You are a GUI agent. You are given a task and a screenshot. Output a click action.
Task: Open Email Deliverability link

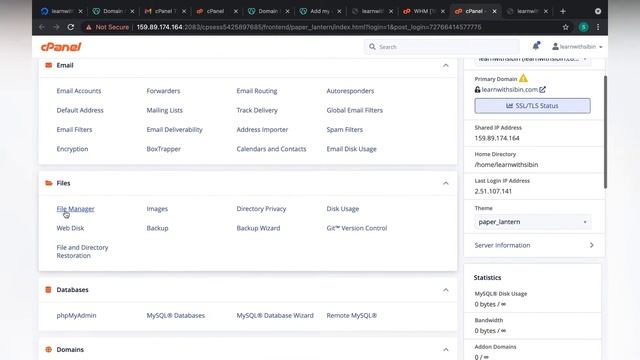[175, 129]
